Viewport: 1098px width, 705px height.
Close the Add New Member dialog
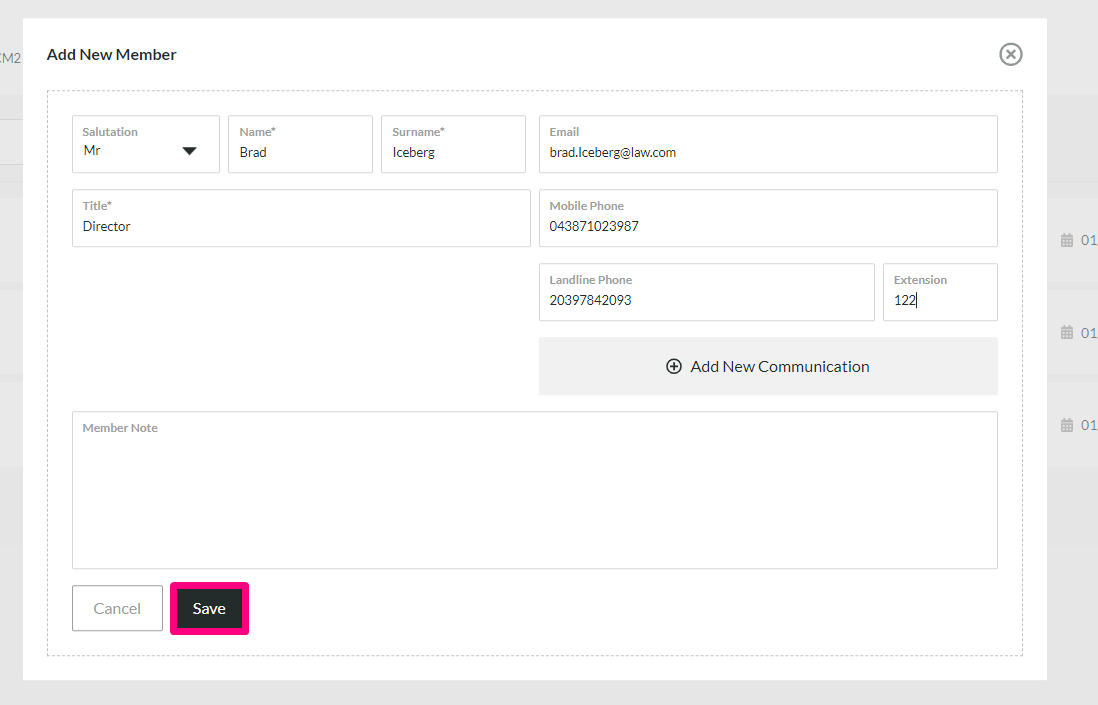1010,55
